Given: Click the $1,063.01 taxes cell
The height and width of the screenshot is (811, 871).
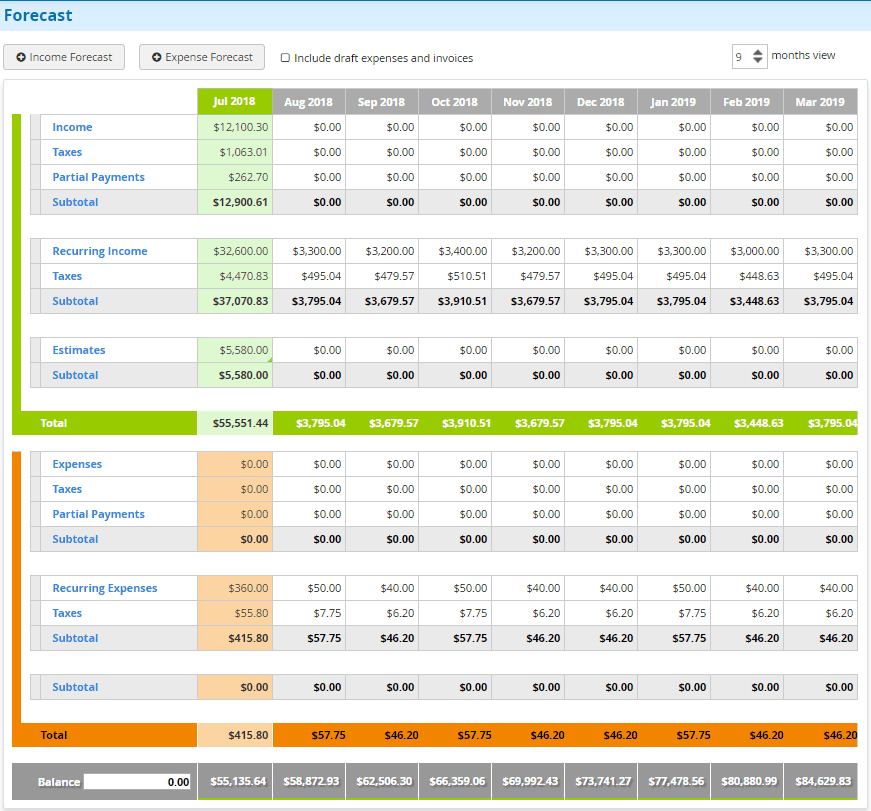Looking at the screenshot, I should [x=235, y=152].
